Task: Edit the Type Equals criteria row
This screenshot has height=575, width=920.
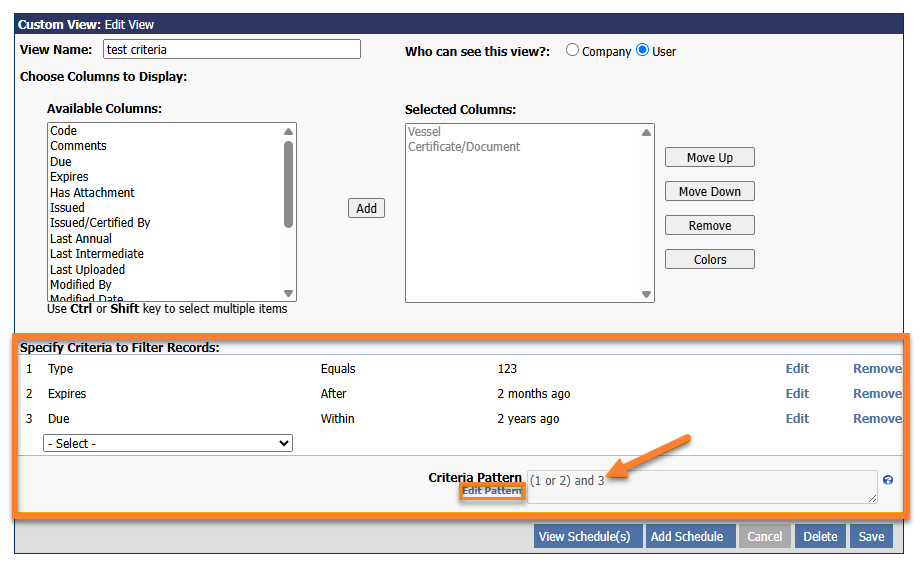Action: click(797, 369)
